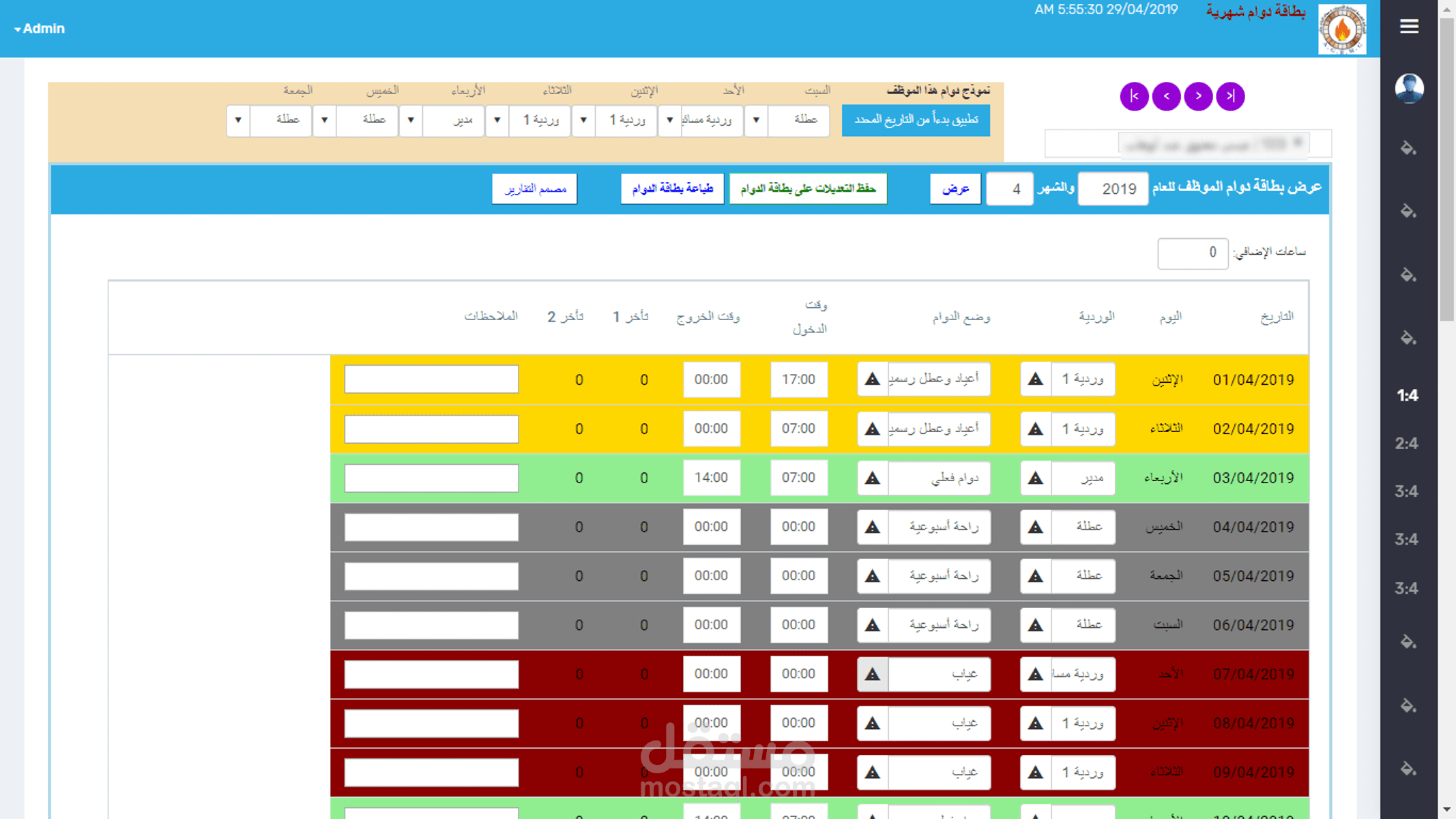
Task: Jump to first record with the purple |< button
Action: [x=1134, y=96]
